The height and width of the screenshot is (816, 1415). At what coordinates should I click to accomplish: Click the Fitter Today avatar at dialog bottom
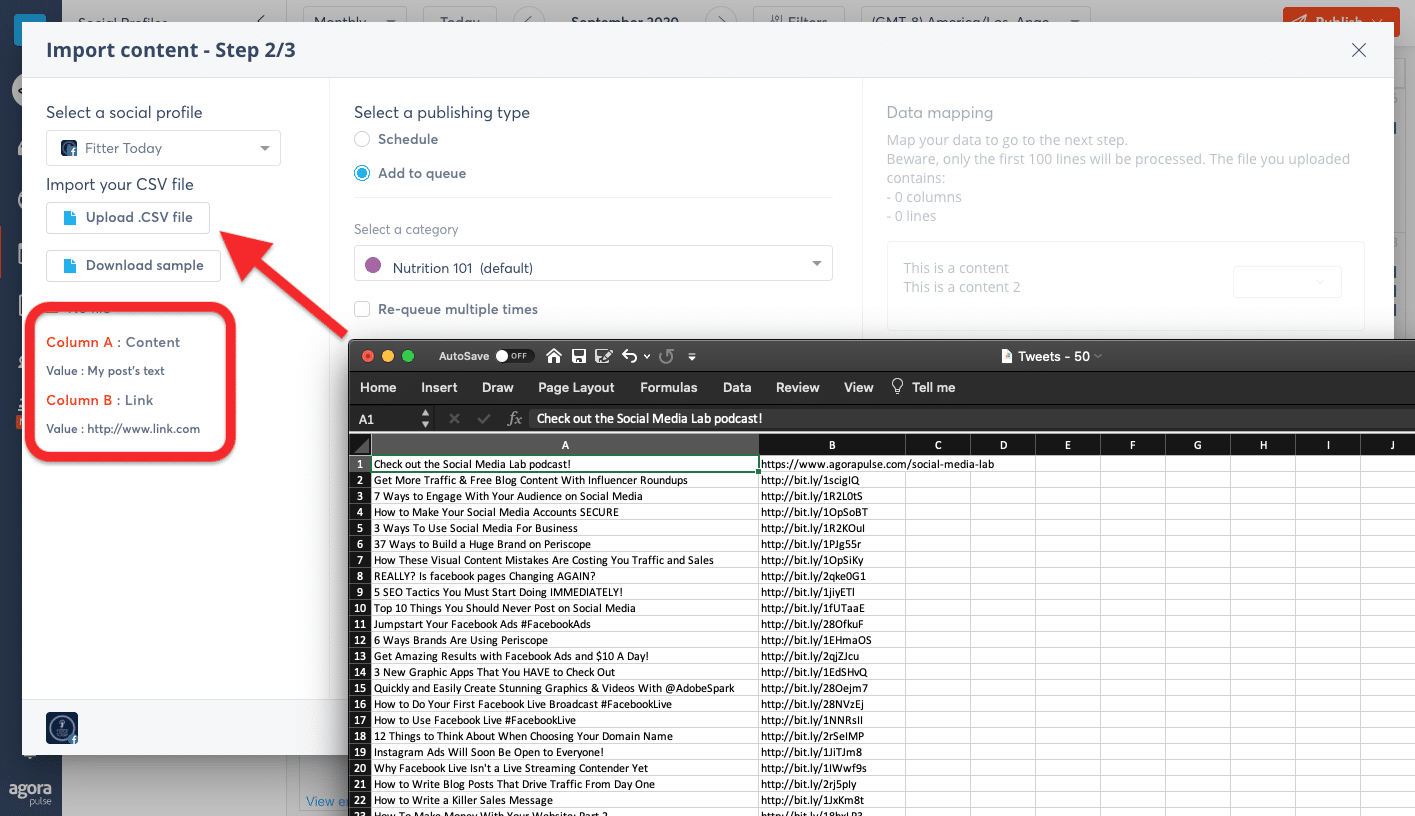click(62, 728)
